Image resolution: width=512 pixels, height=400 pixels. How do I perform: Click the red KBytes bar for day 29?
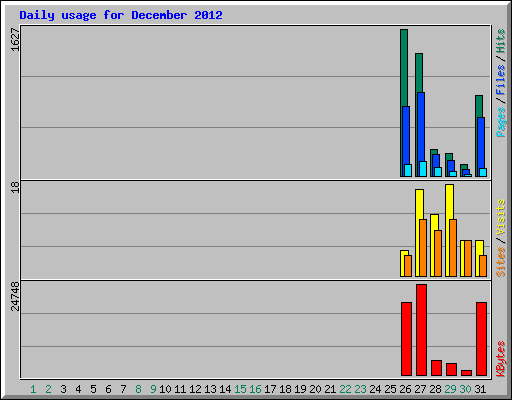point(451,370)
